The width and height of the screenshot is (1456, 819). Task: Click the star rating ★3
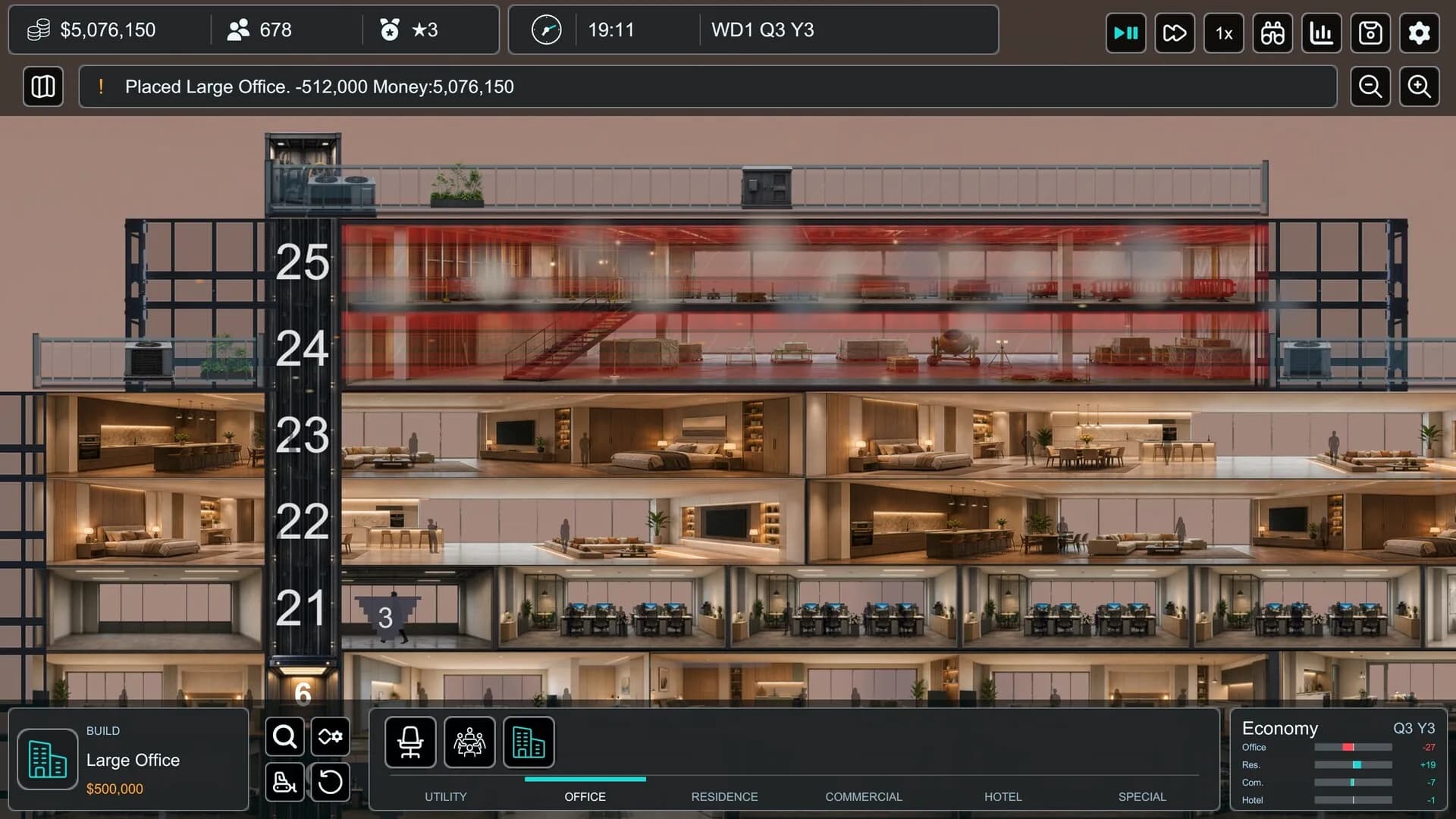(425, 30)
